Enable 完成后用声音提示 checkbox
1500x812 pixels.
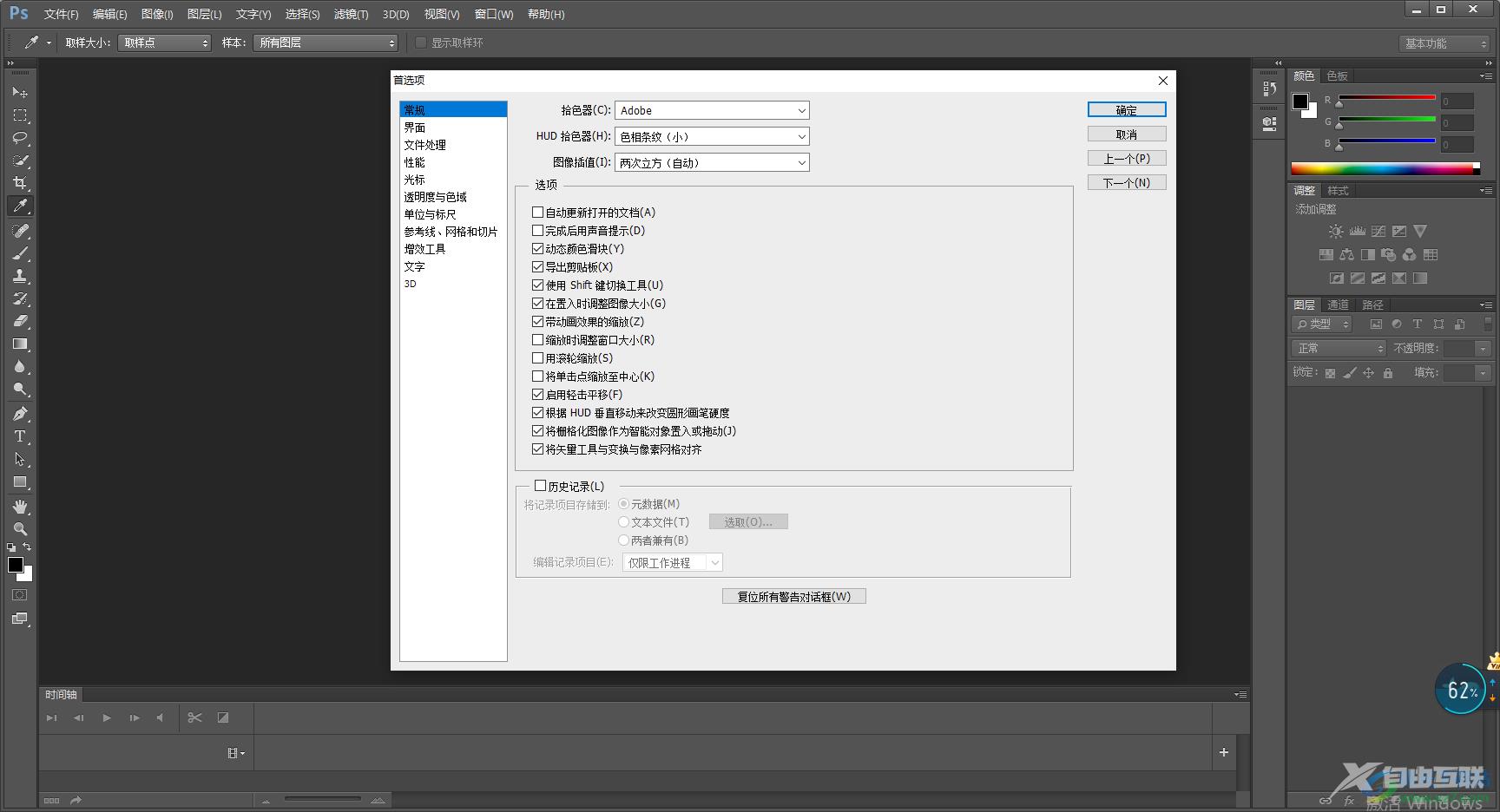[x=537, y=230]
